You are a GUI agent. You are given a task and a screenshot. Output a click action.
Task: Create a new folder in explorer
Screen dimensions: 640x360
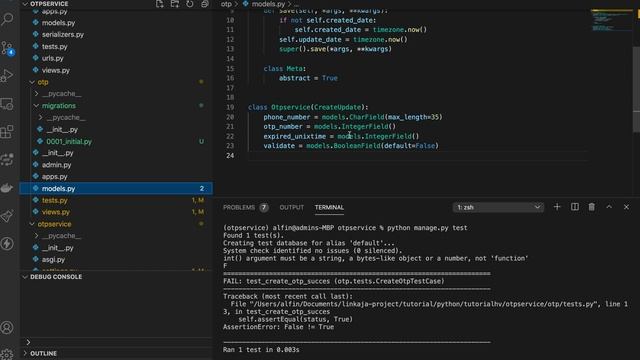tap(175, 4)
